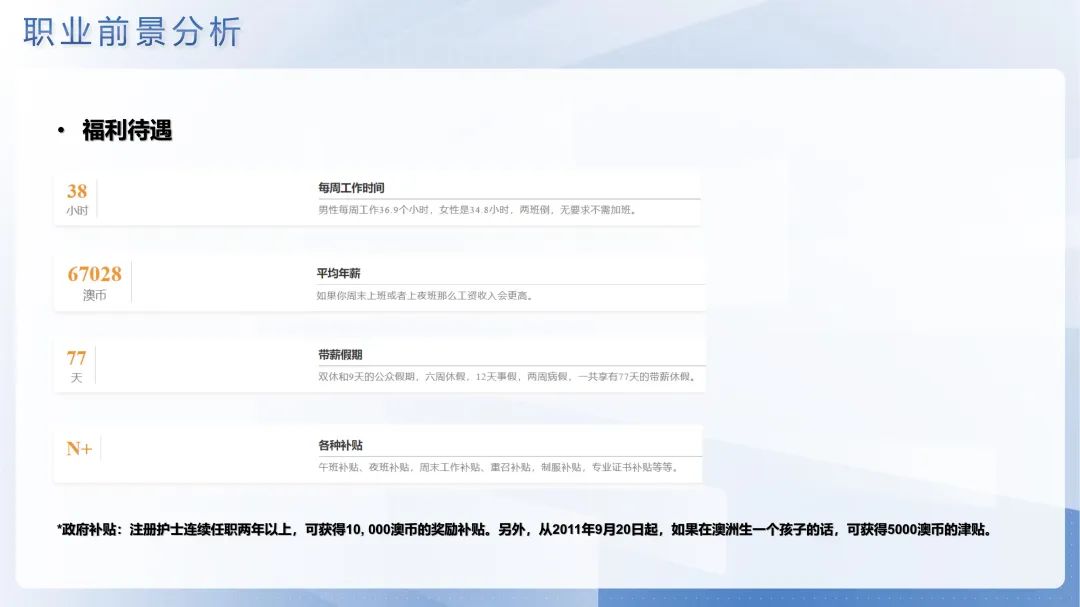
Task: Click the orange number 77
Action: point(76,358)
